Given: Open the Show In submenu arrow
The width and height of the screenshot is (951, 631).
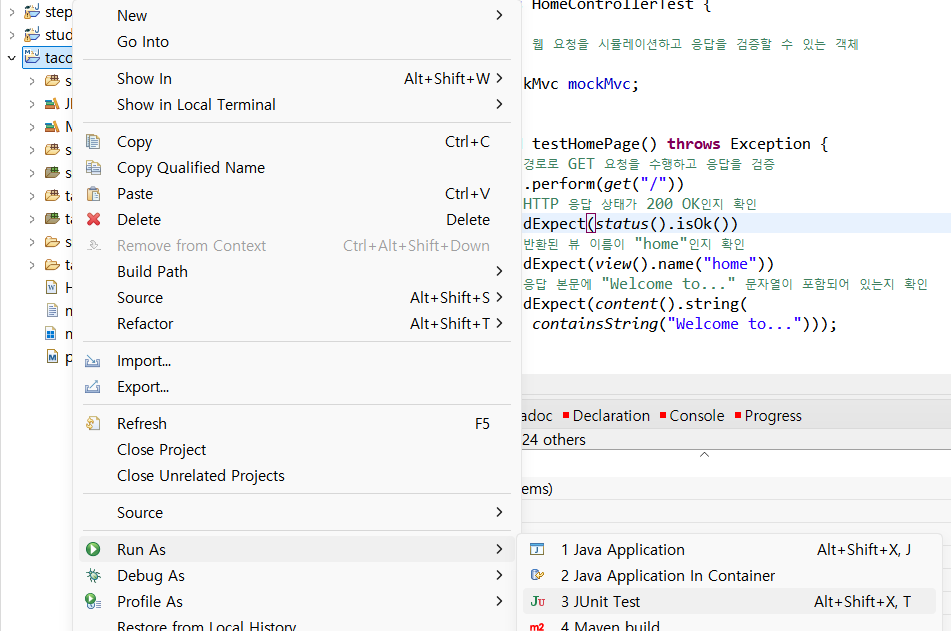Looking at the screenshot, I should [x=499, y=78].
